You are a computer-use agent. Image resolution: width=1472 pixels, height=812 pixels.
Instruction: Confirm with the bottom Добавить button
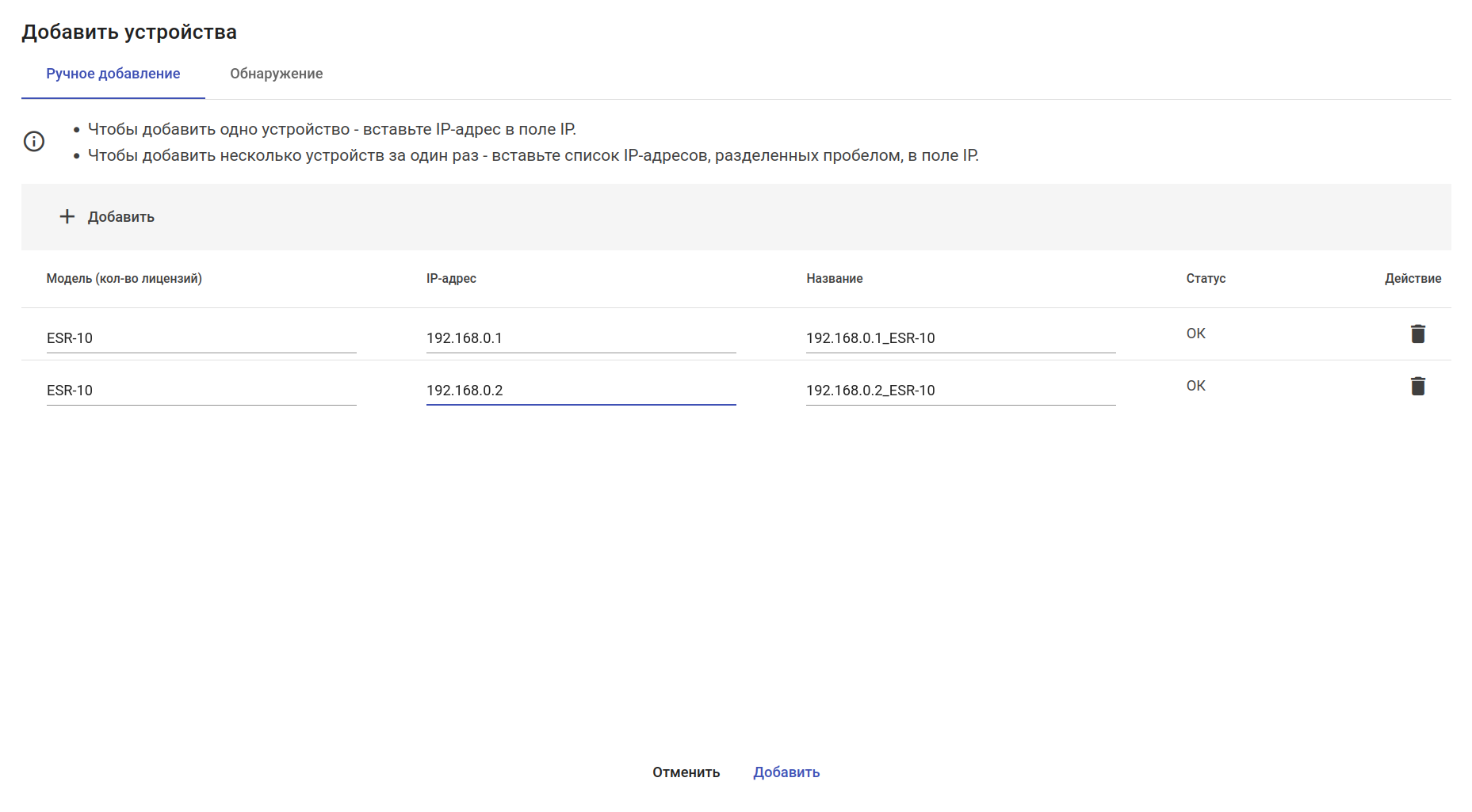coord(786,772)
